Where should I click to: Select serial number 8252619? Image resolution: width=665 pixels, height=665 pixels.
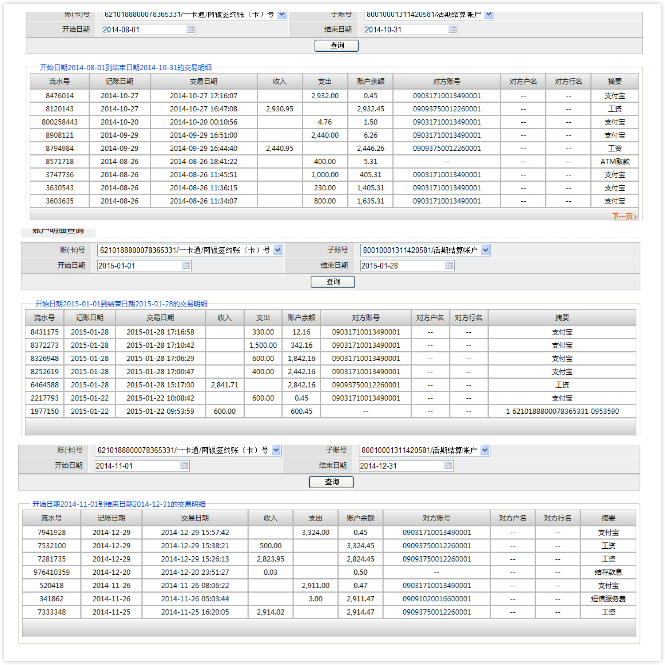pos(45,371)
